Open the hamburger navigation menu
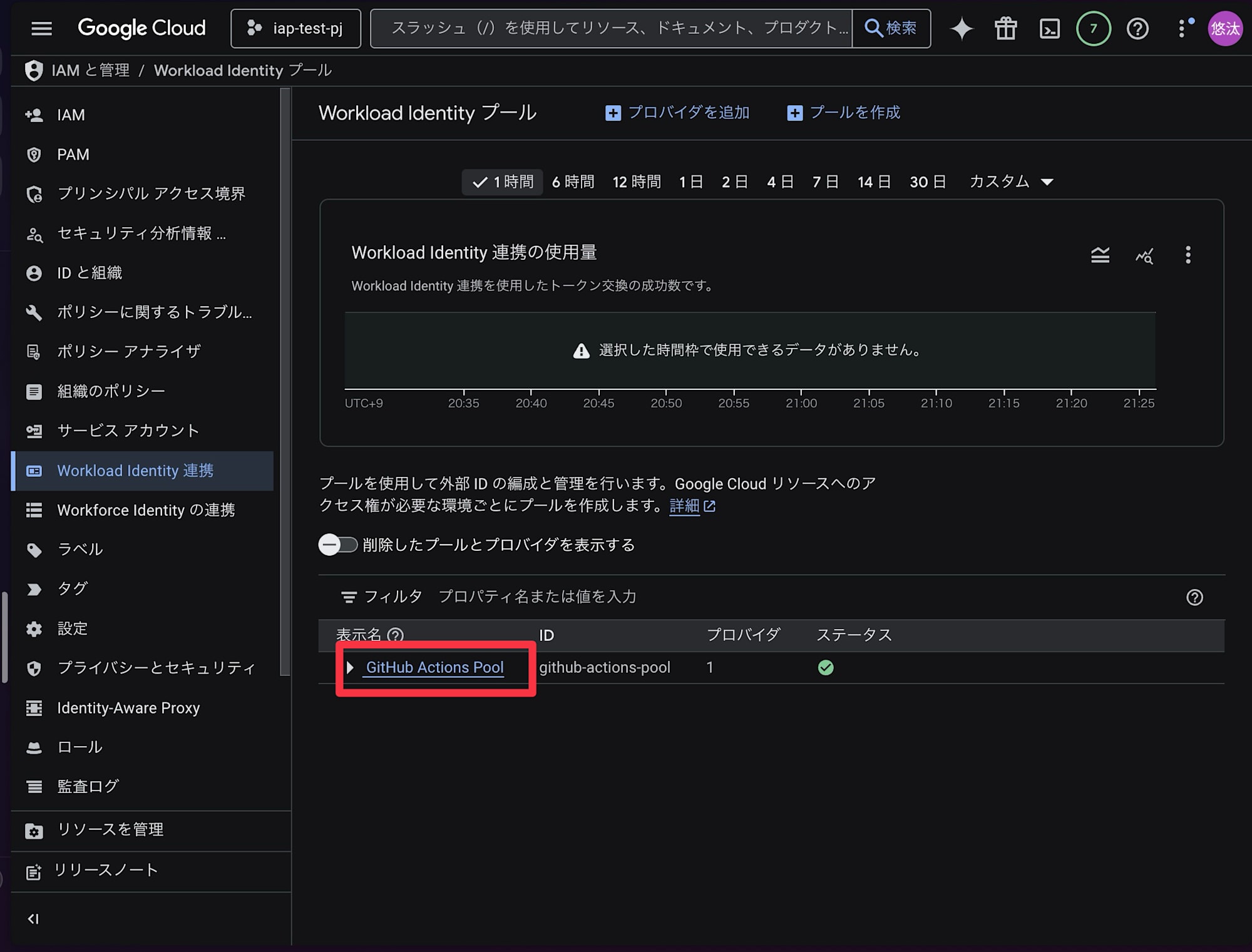The width and height of the screenshot is (1252, 952). (41, 29)
